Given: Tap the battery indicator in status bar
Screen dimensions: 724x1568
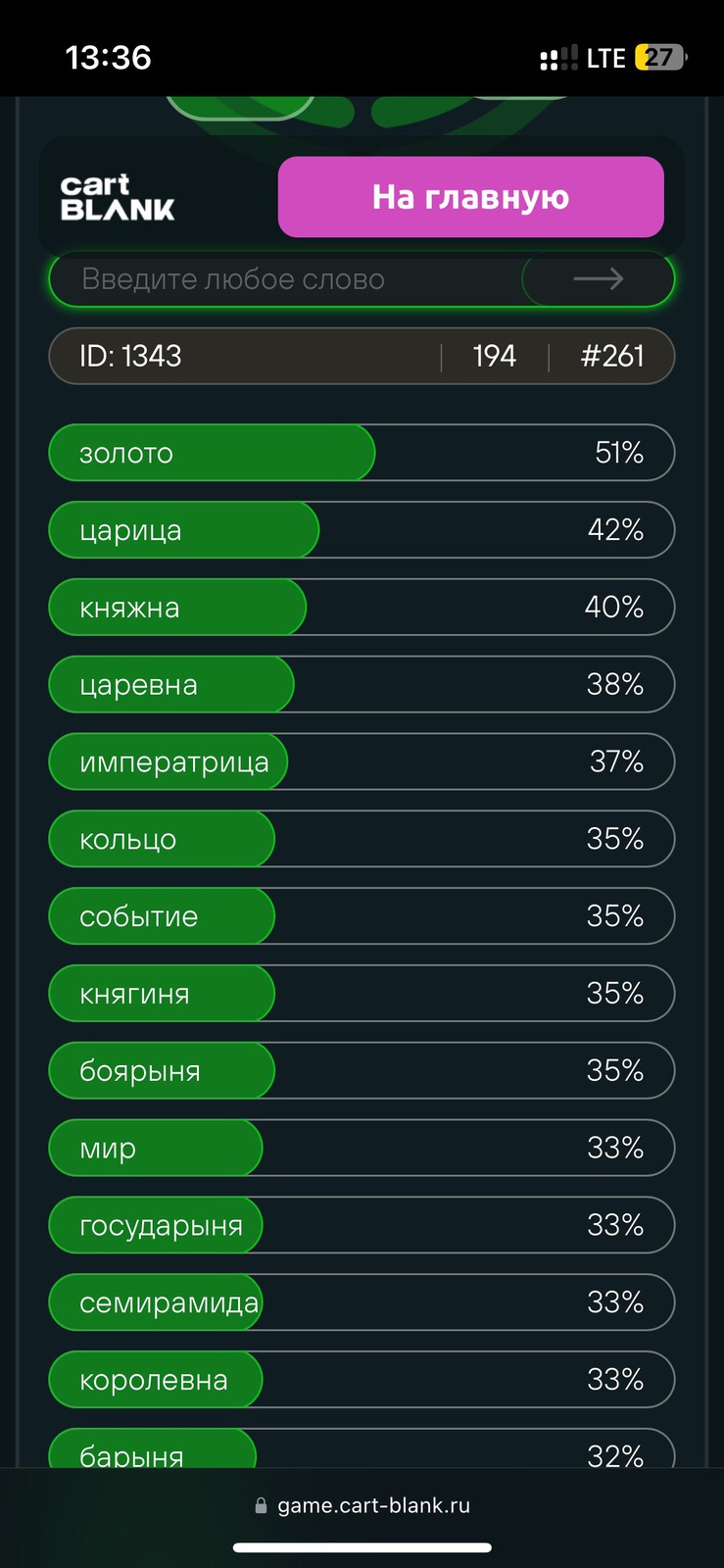Looking at the screenshot, I should point(660,58).
